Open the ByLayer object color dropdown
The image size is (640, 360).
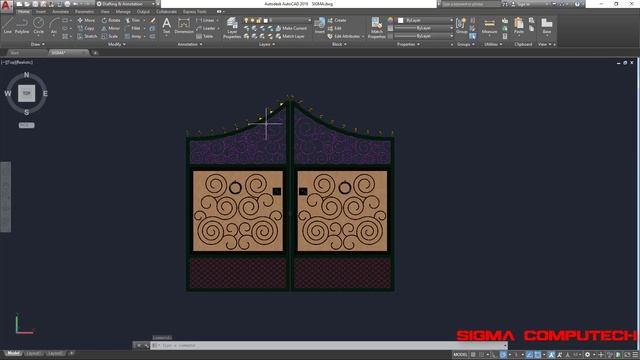click(x=425, y=20)
